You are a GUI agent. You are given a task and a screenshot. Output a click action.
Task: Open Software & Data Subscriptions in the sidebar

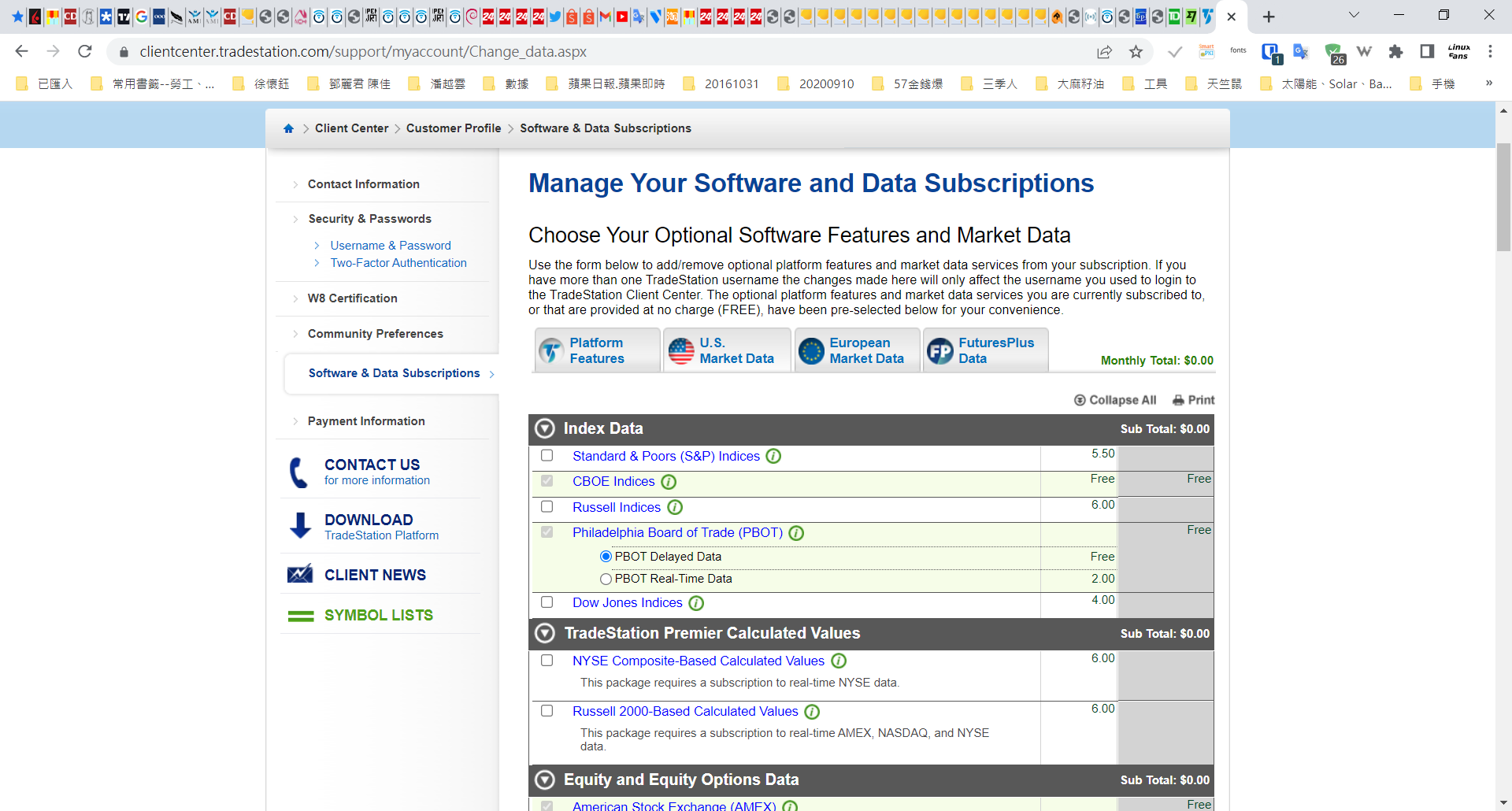click(394, 373)
